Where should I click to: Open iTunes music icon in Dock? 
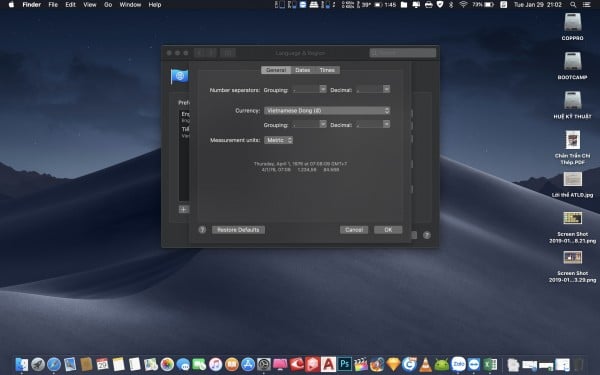[x=215, y=364]
